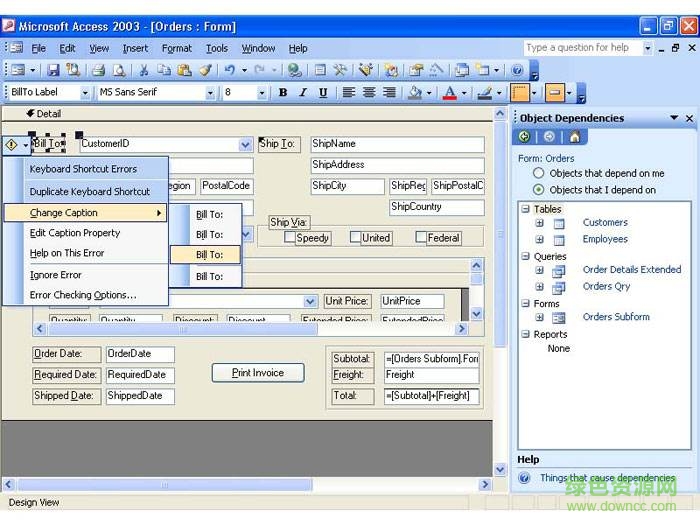Screen dimensions: 700x525
Task: Click the Print Invoice button
Action: (x=258, y=373)
